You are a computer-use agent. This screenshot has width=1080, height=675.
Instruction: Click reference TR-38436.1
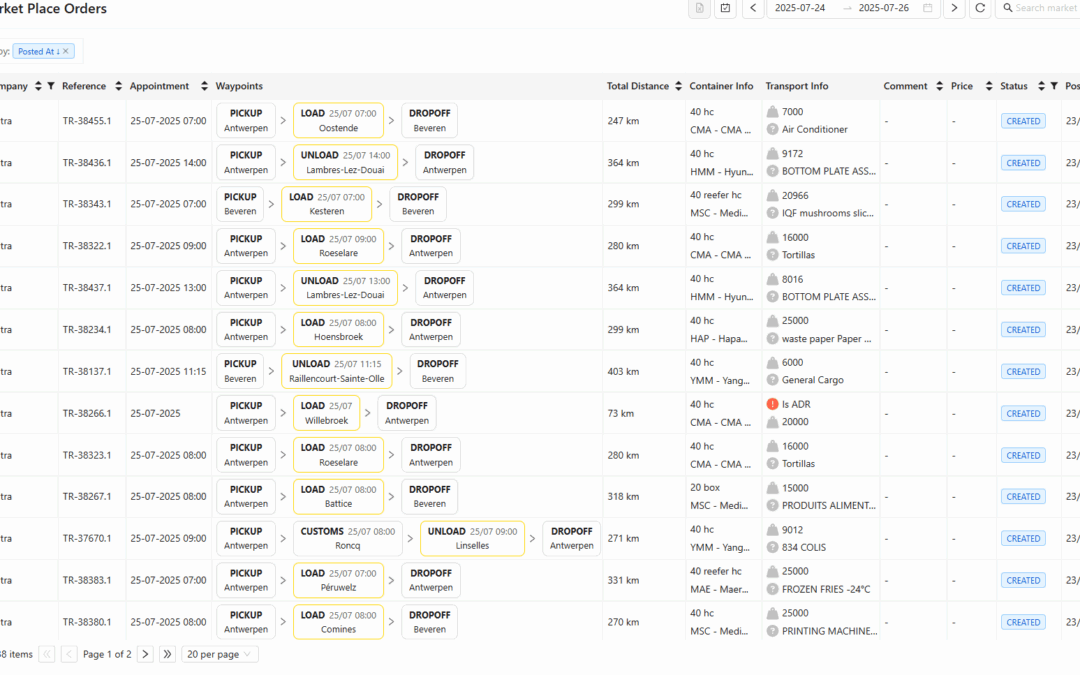[x=87, y=163]
